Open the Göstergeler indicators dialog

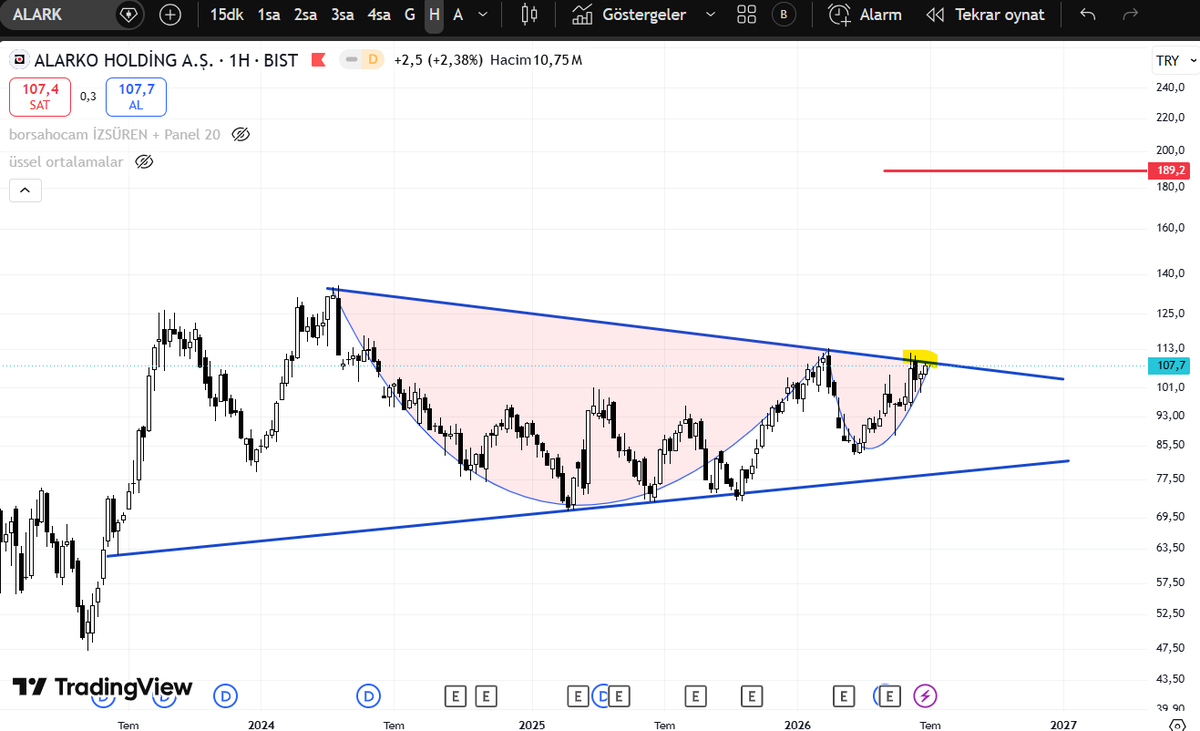coord(630,15)
